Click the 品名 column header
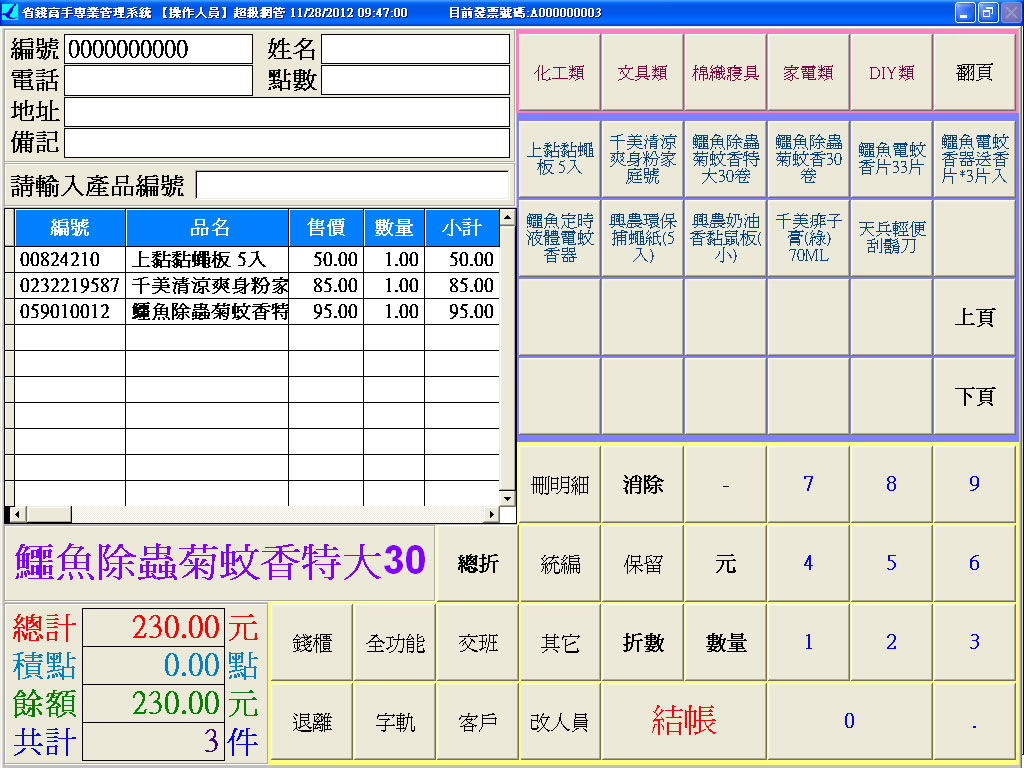This screenshot has height=768, width=1024. [207, 229]
